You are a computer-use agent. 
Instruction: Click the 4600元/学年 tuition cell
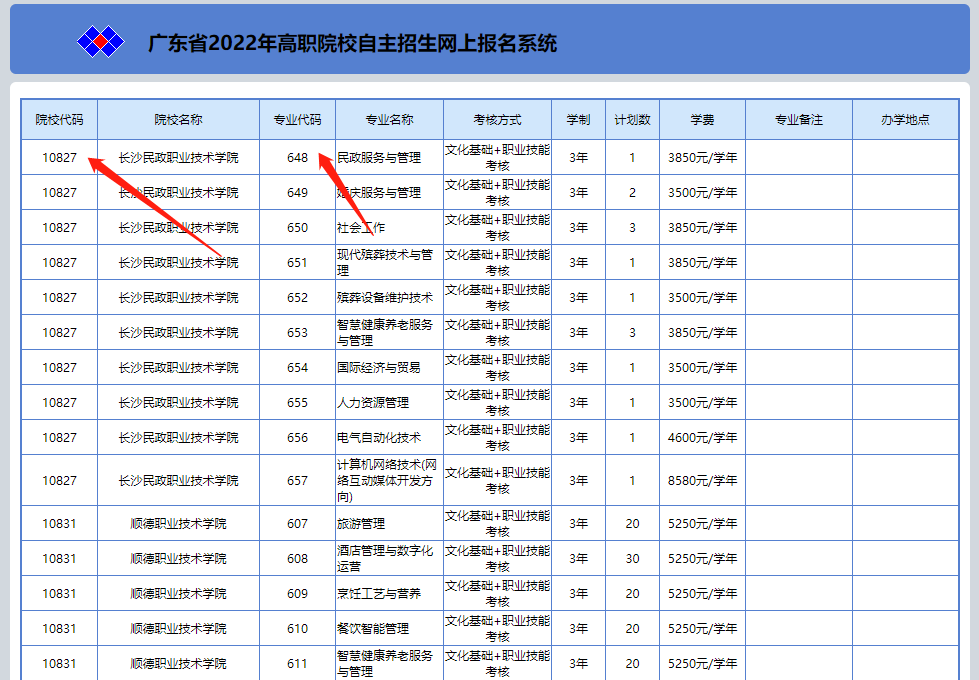pyautogui.click(x=702, y=437)
